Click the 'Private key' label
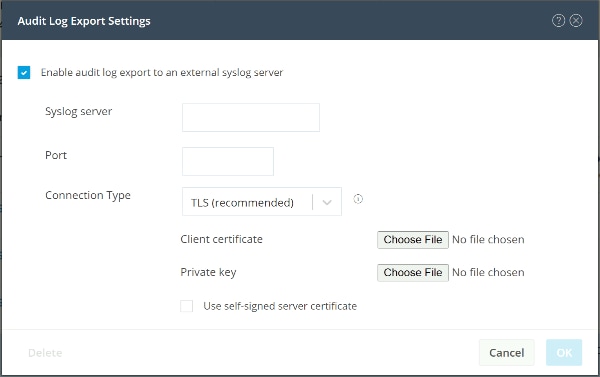Viewport: 600px width, 377px height. click(208, 273)
